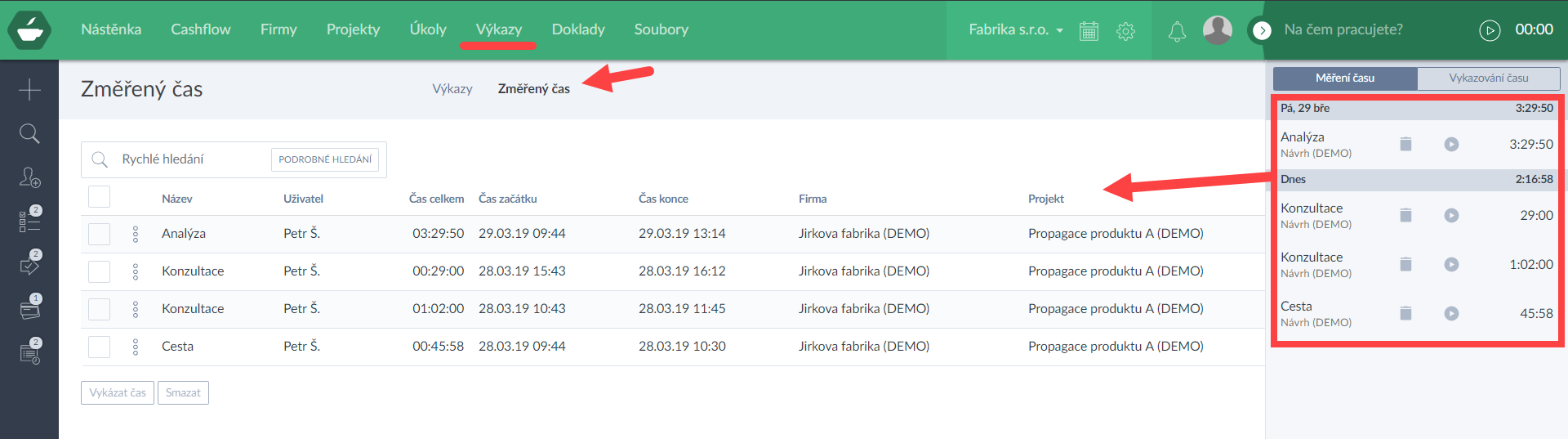This screenshot has width=1568, height=439.
Task: Delete the Analýza time entry in panel
Action: [1405, 144]
